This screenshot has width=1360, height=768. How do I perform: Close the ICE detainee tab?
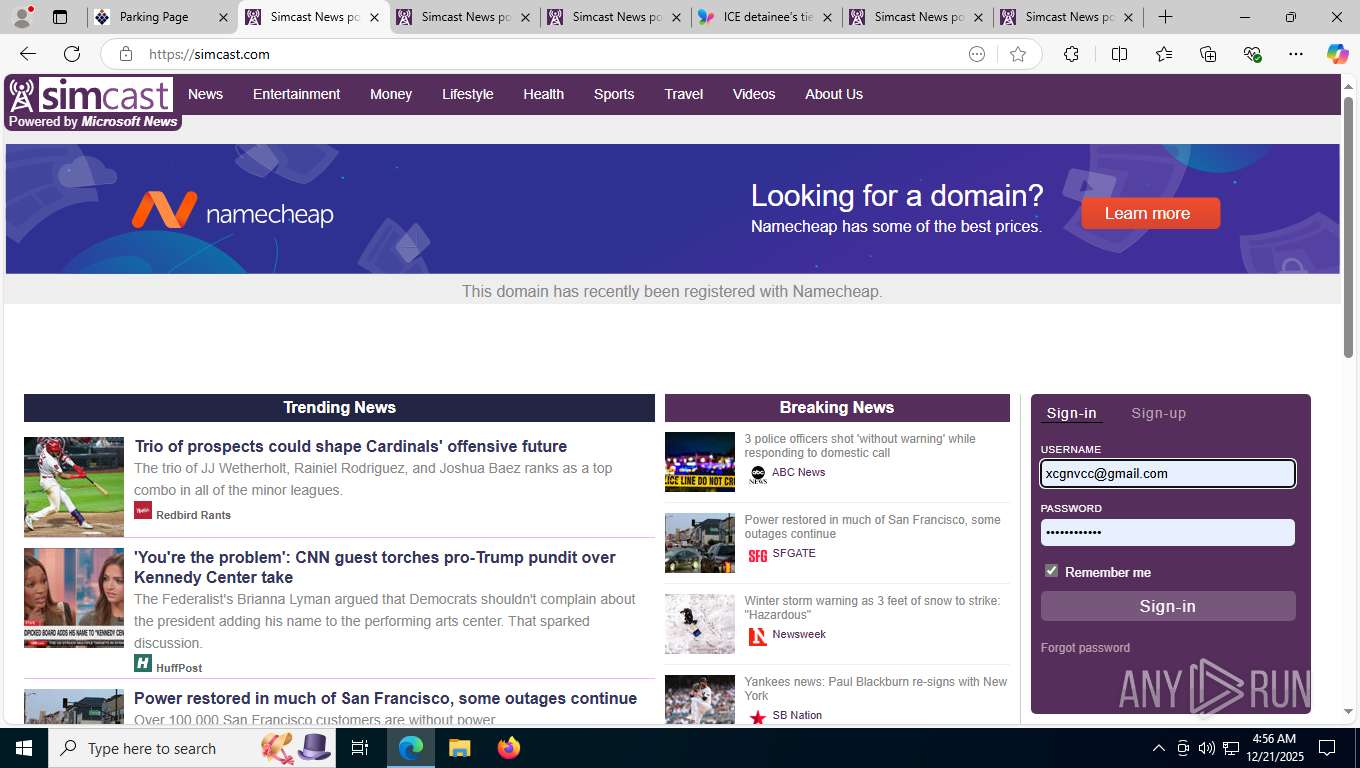pos(828,17)
